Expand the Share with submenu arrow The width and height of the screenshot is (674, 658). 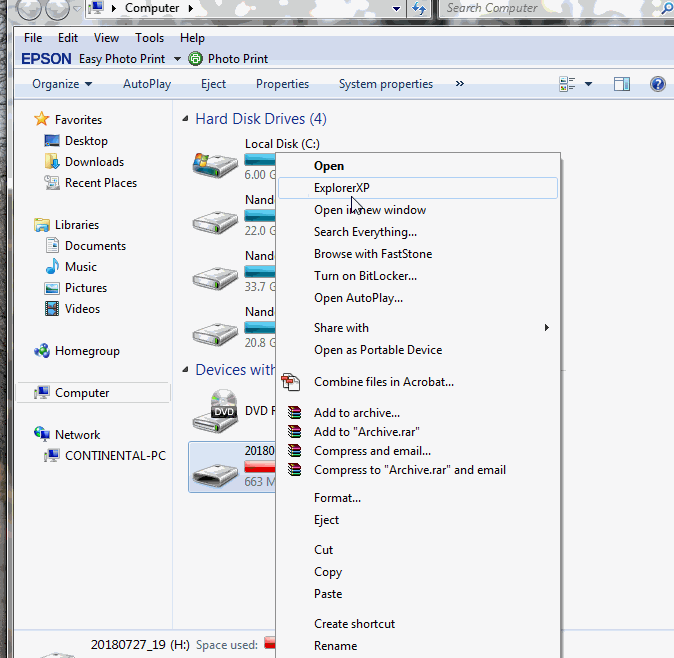click(x=546, y=328)
